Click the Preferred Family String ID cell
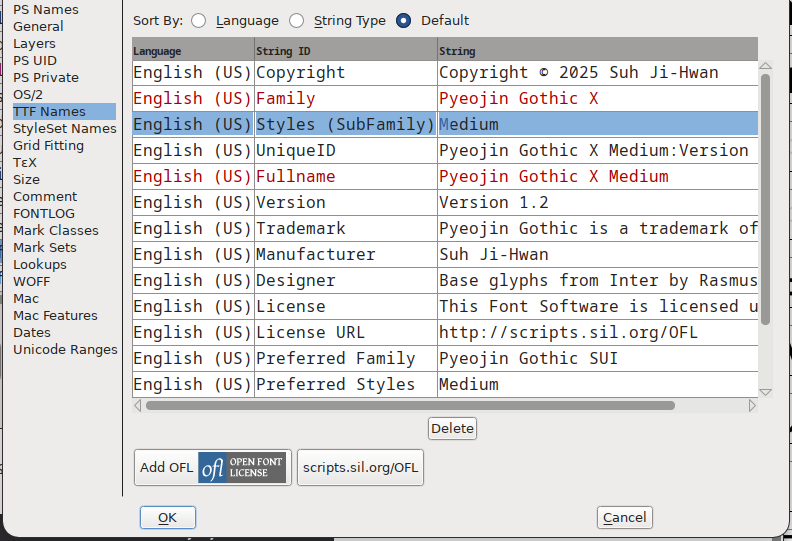792x541 pixels. tap(346, 359)
